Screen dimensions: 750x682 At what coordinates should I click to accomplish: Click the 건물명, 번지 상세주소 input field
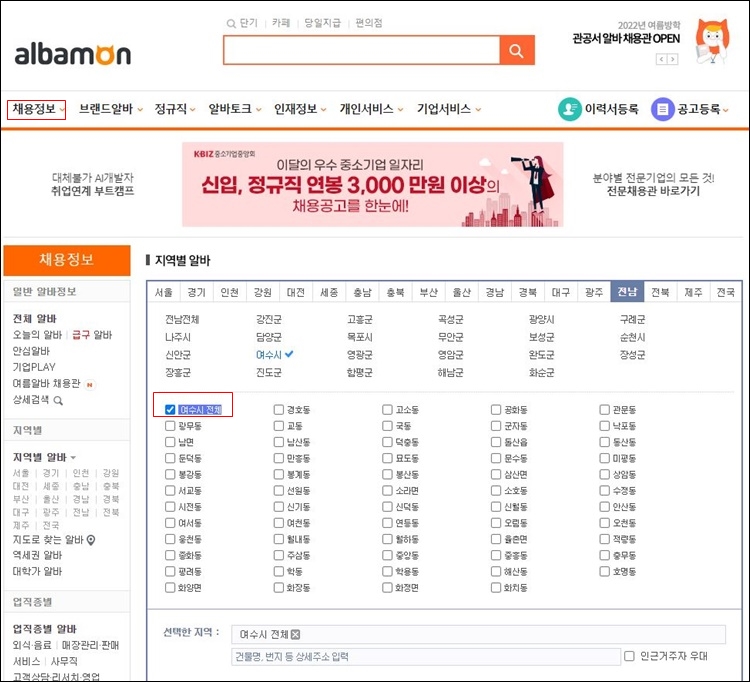[426, 657]
